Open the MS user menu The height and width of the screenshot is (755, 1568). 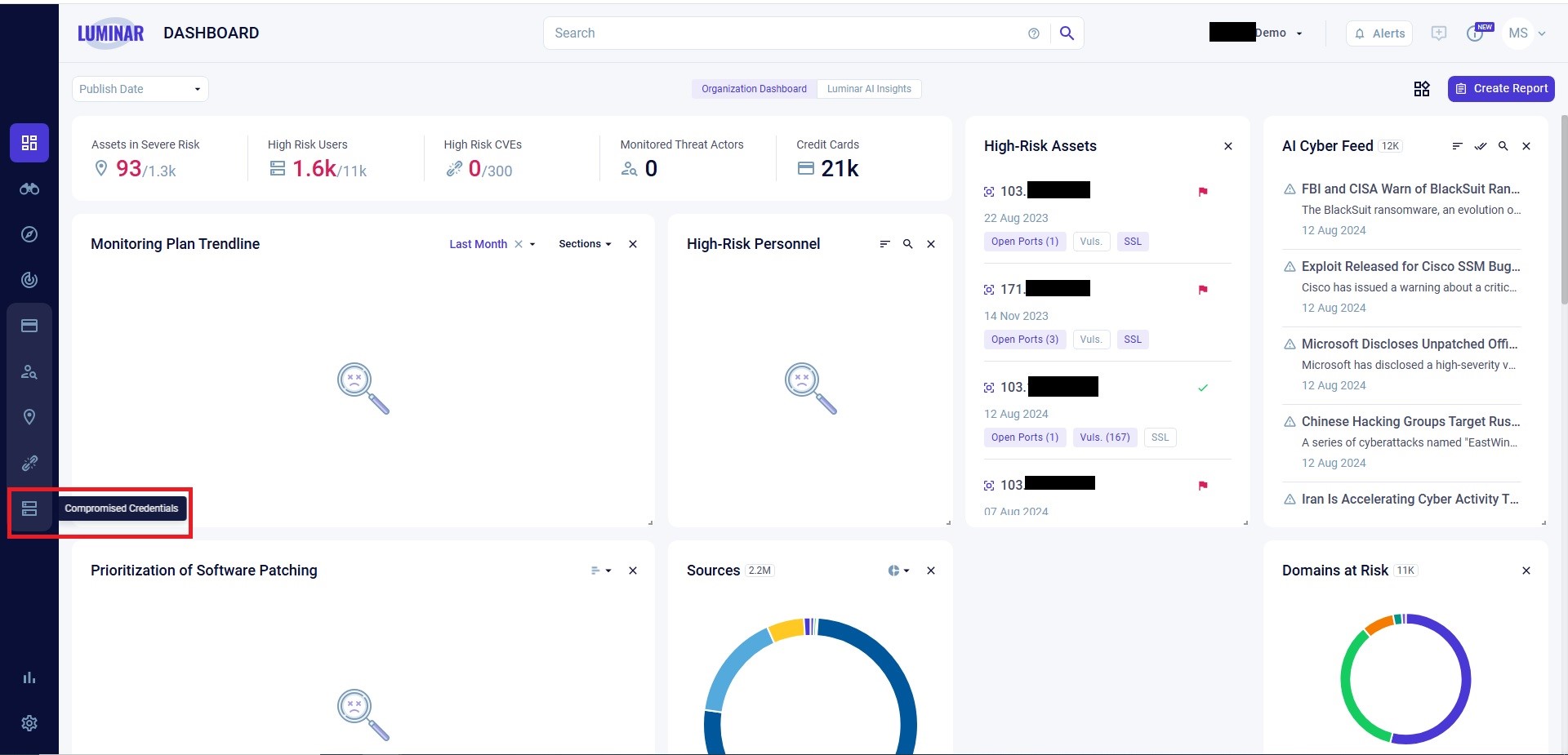point(1527,33)
